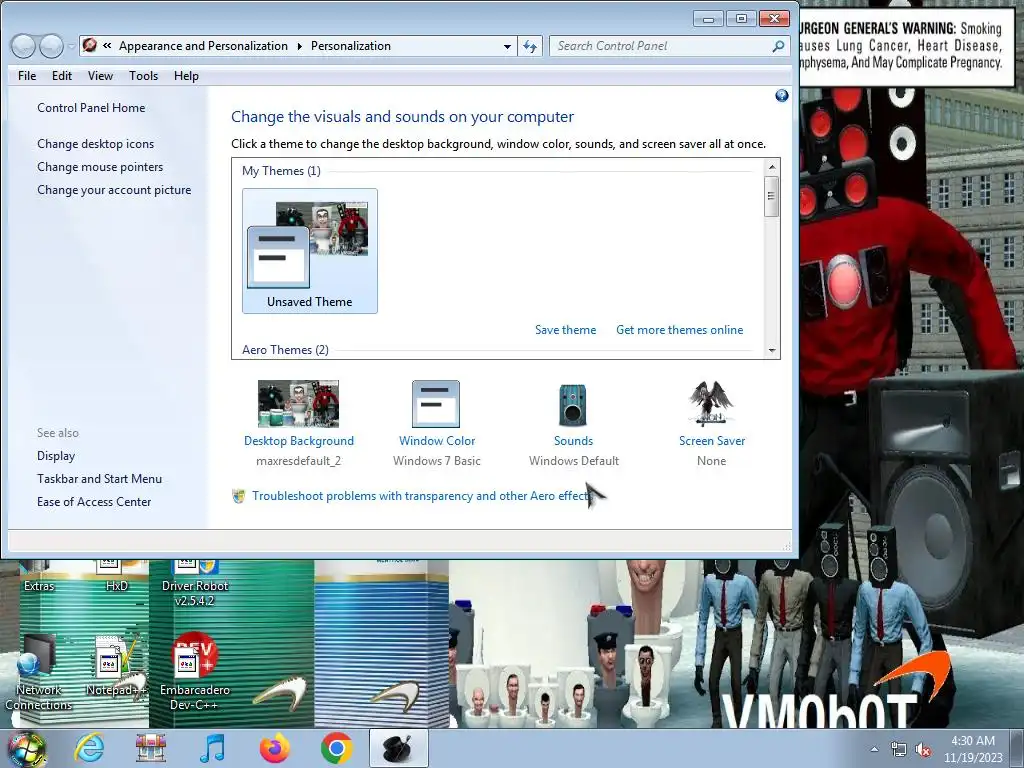Open Screen Saver settings icon
Image resolution: width=1024 pixels, height=768 pixels.
click(711, 403)
